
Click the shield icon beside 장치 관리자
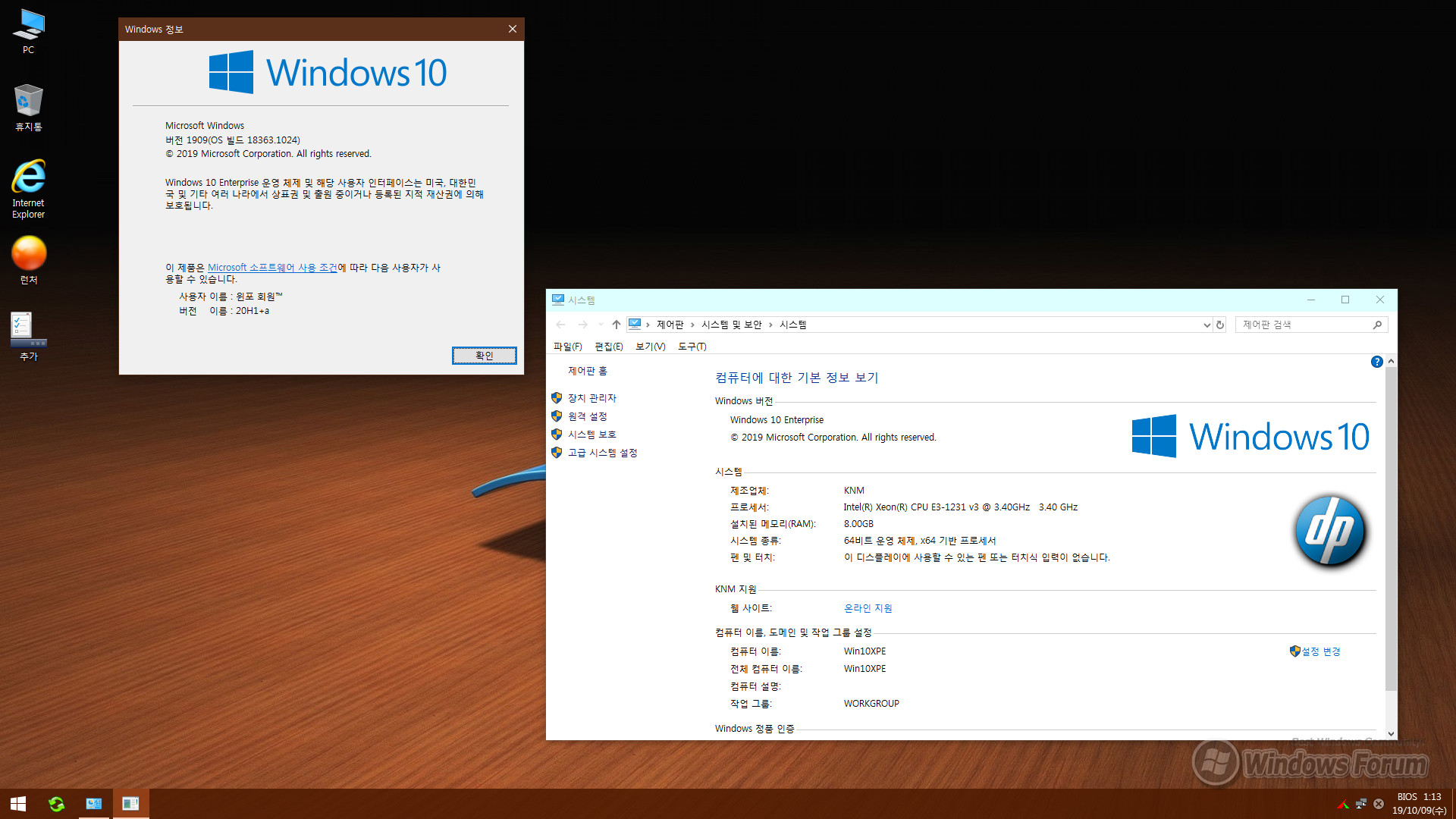[x=557, y=398]
